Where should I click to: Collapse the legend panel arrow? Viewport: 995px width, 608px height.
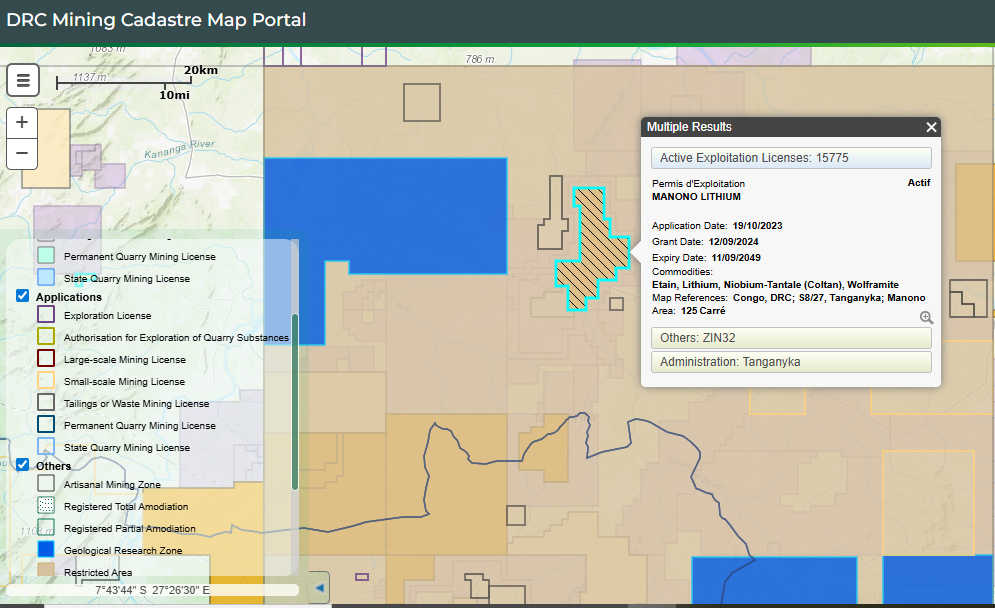click(x=320, y=588)
